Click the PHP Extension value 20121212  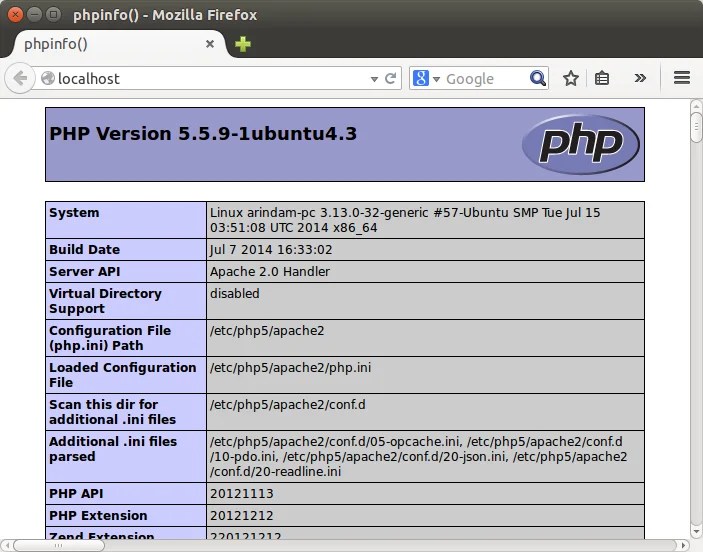pos(242,516)
